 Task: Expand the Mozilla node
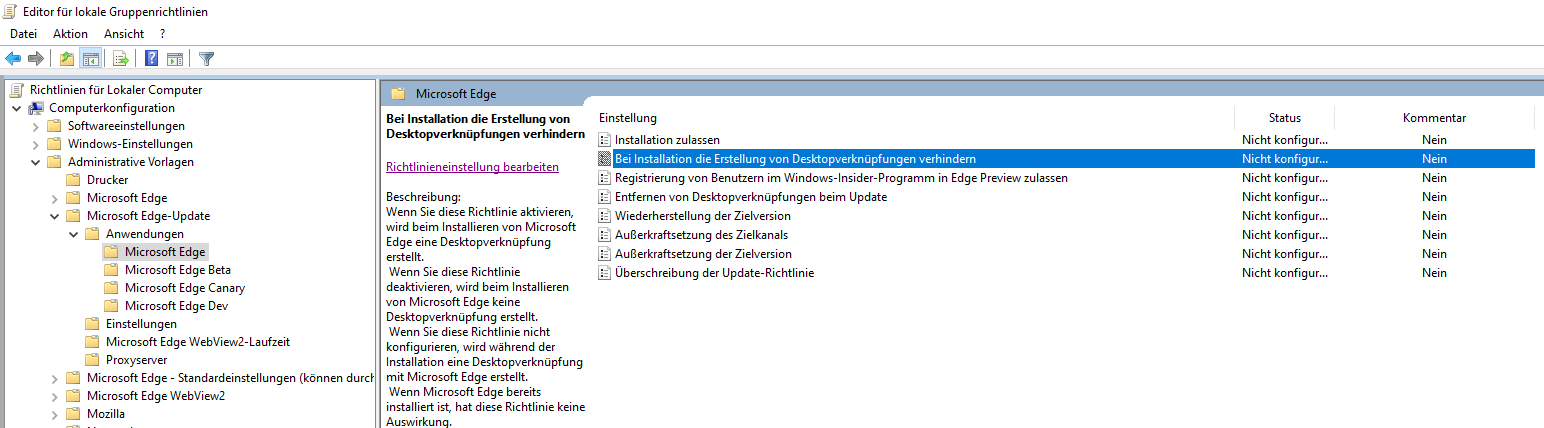54,414
